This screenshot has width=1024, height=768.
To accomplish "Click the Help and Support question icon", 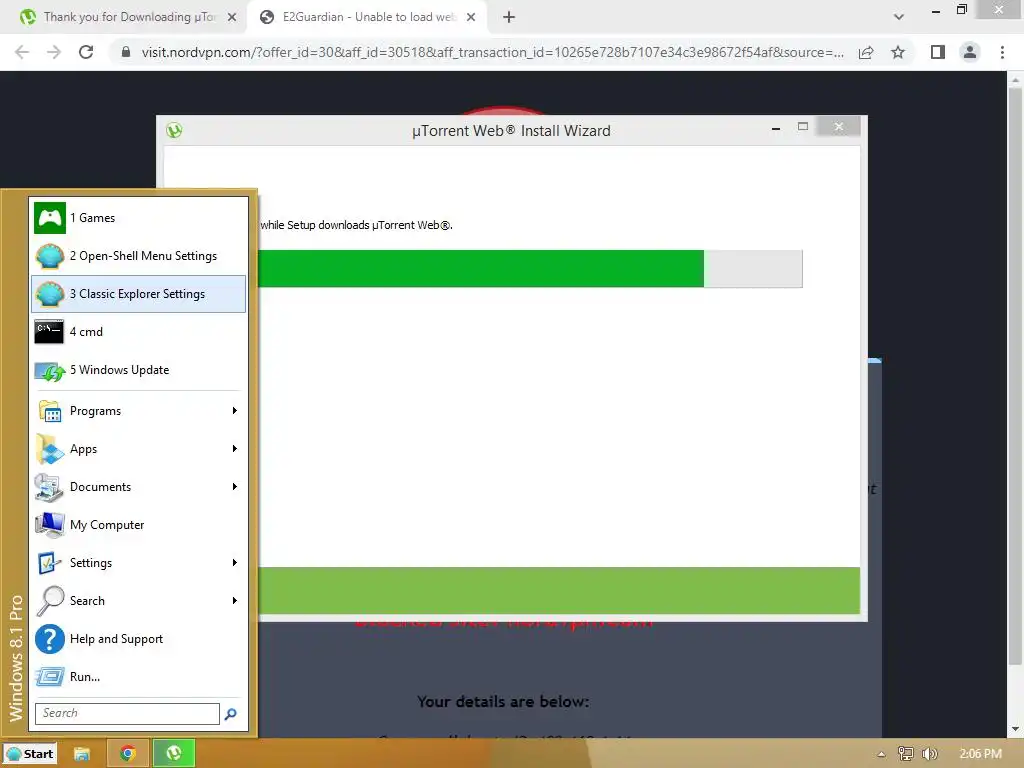I will pyautogui.click(x=50, y=639).
